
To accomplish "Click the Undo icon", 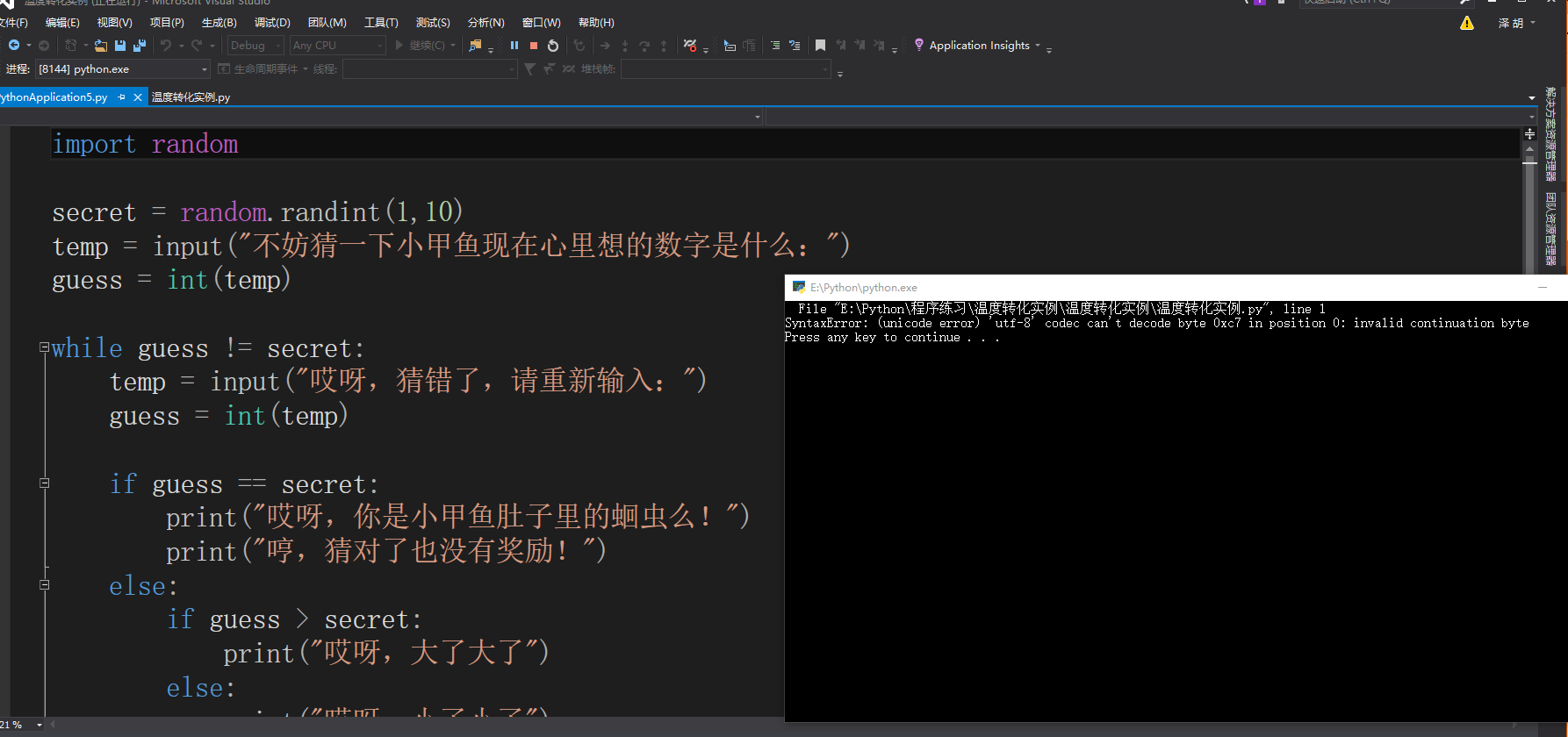I will (x=166, y=46).
